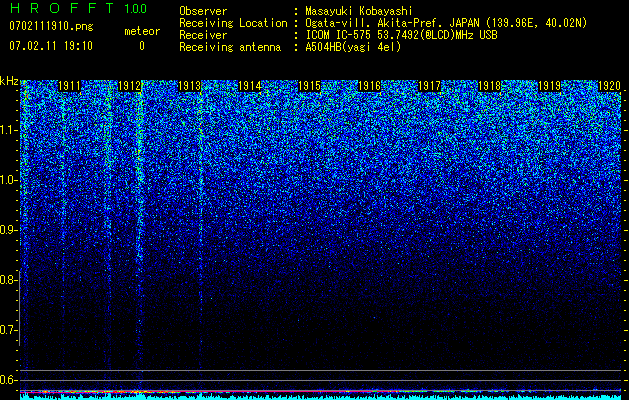
Task: Select the version number 1.0.0
Action: click(x=136, y=8)
